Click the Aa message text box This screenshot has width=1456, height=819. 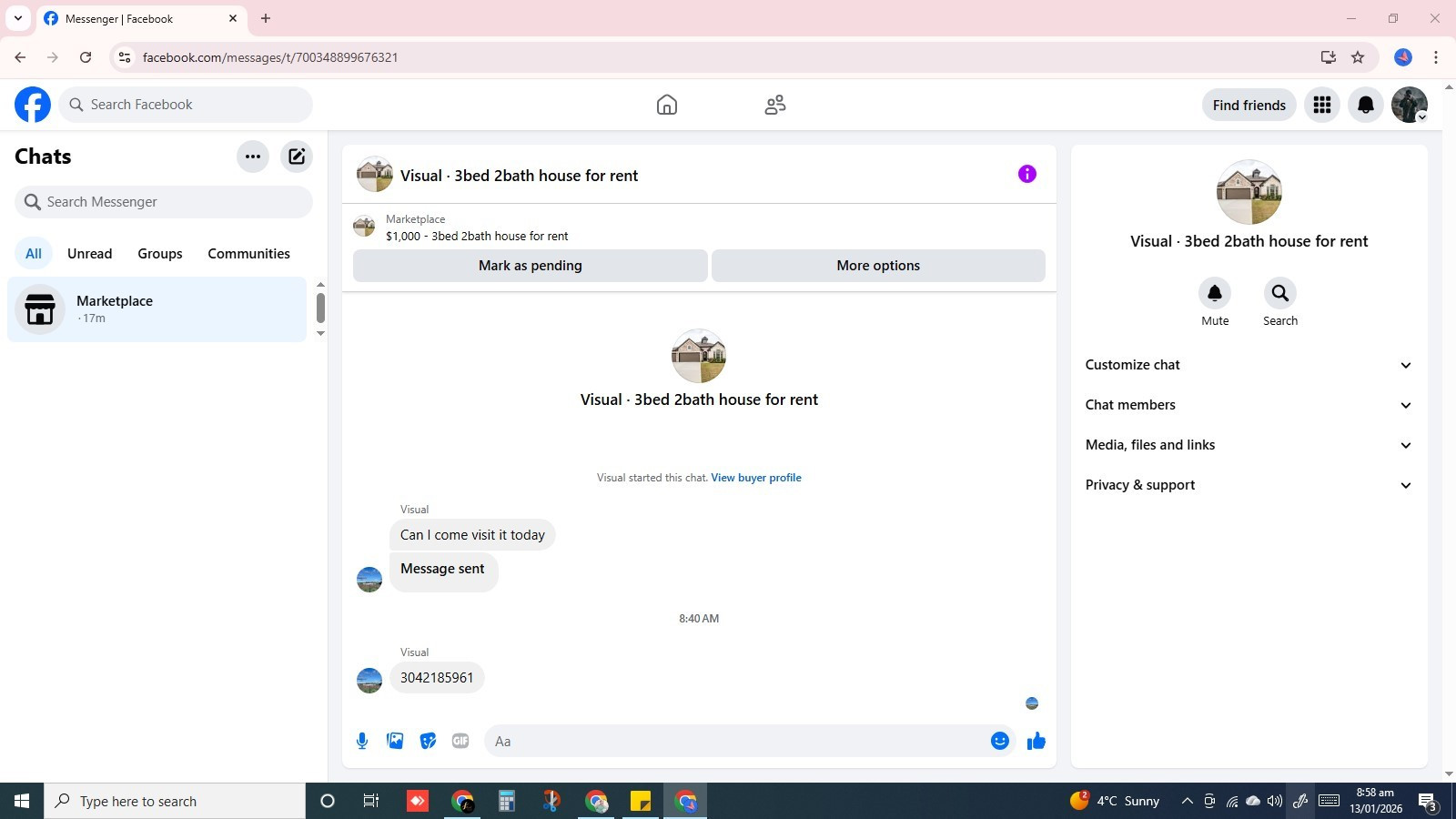coord(737,741)
